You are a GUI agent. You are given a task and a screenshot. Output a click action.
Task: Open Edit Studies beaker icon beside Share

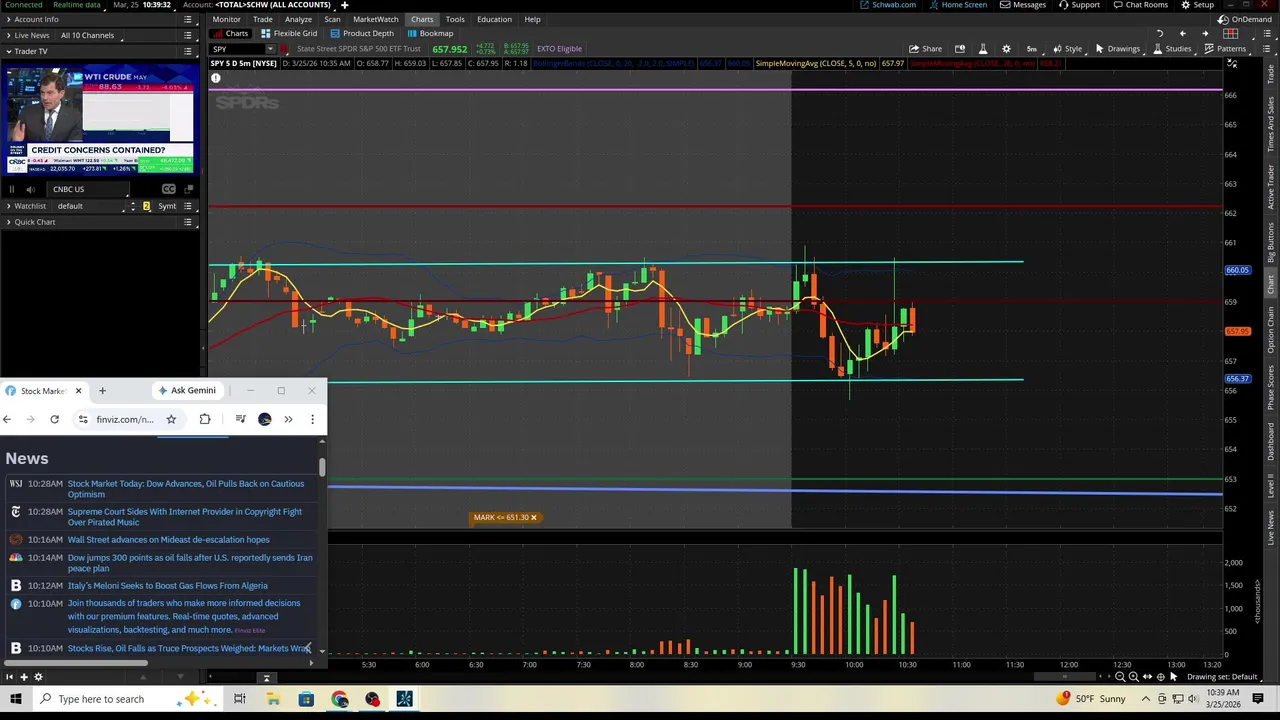(x=983, y=49)
